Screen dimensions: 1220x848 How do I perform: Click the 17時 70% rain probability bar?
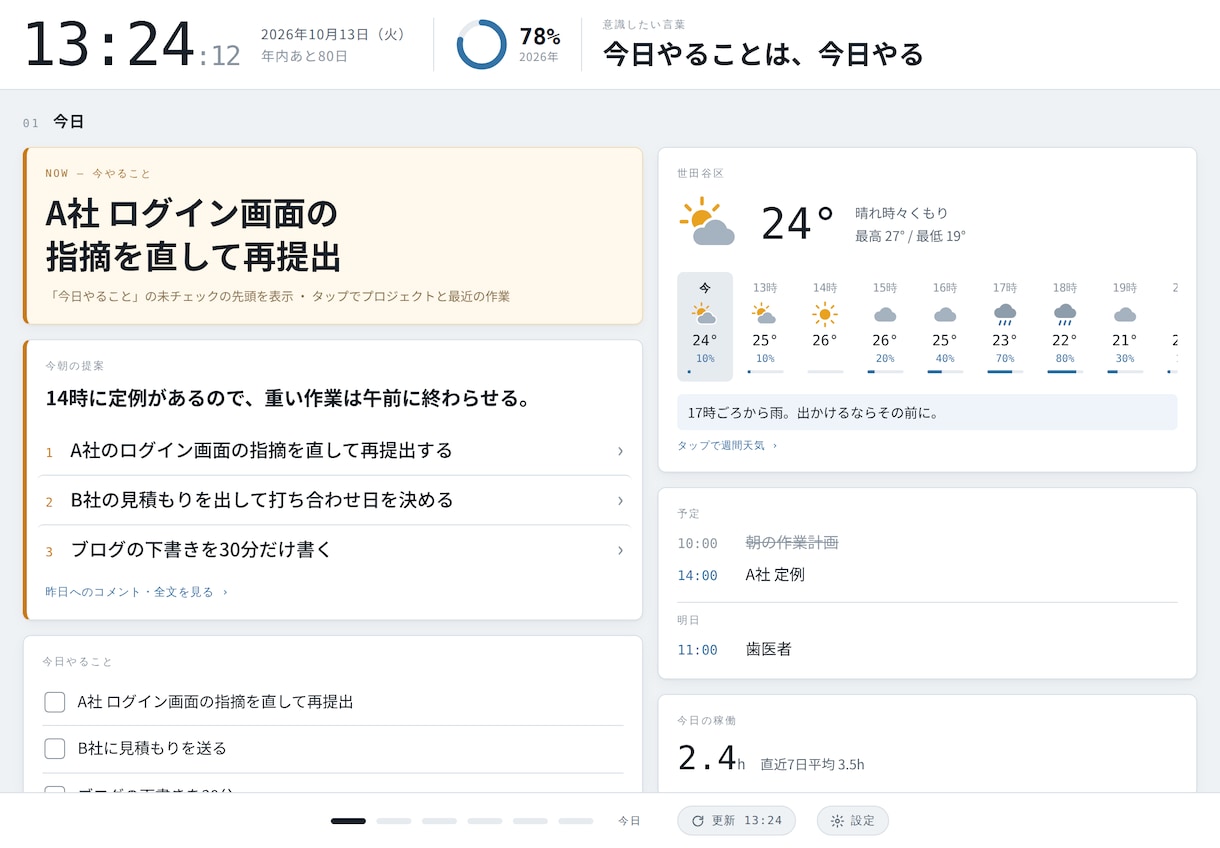tap(1005, 372)
